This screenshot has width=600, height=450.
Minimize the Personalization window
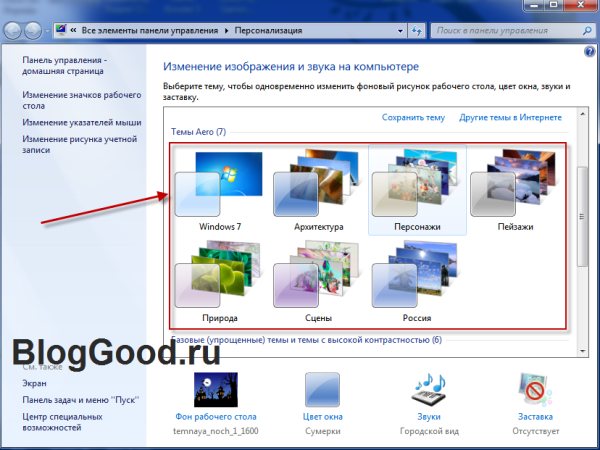pos(534,5)
